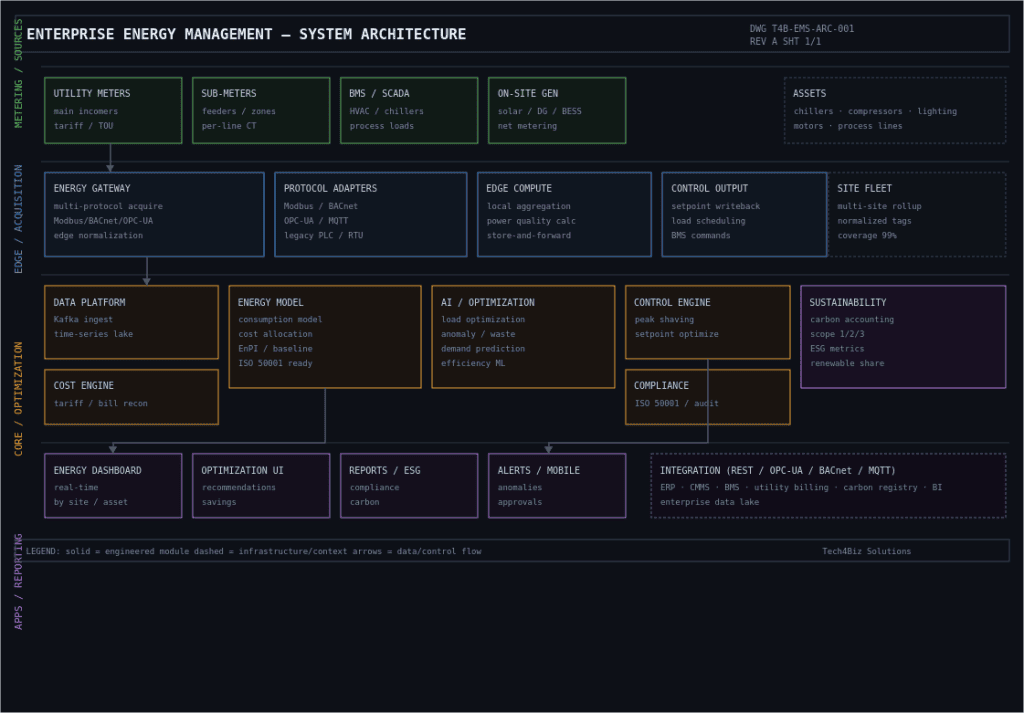Select the 'Kafka ingest' line
The width and height of the screenshot is (1024, 713).
coord(83,319)
